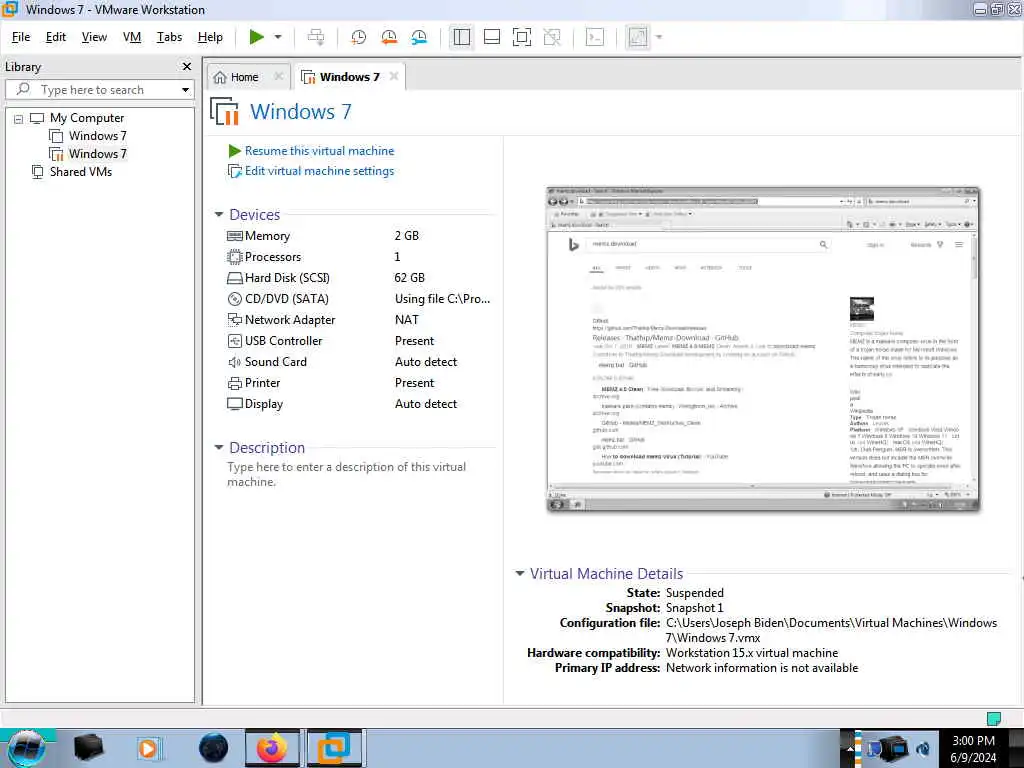Toggle the library sidebar view icon

tap(462, 37)
